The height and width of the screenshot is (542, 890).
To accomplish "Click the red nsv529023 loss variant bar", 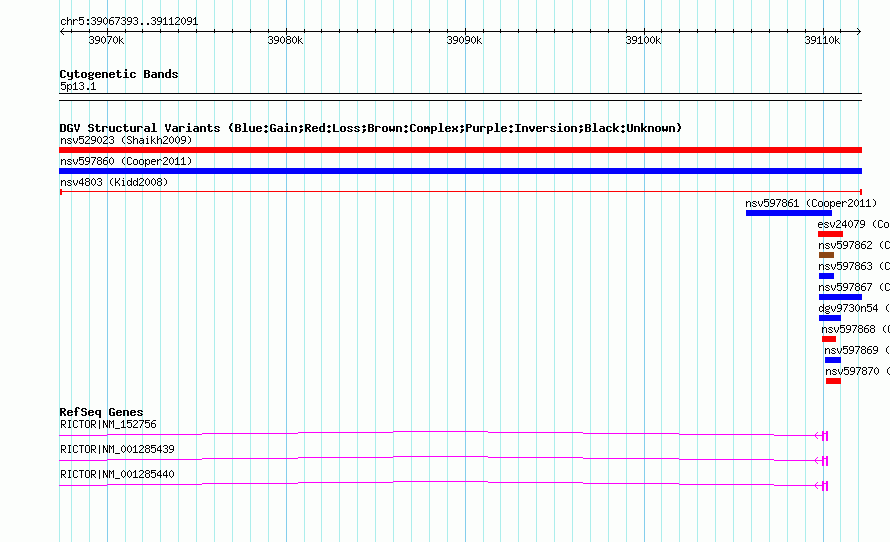I will pyautogui.click(x=460, y=150).
